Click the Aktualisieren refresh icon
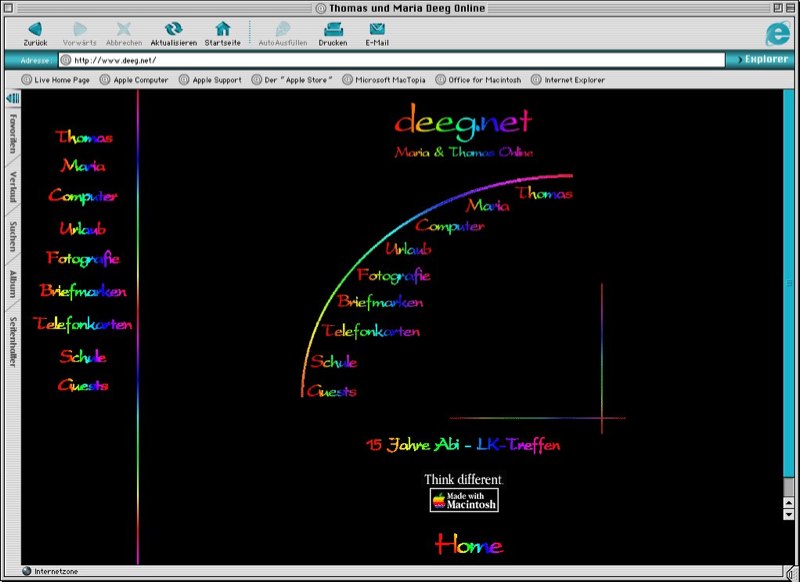The image size is (800, 582). click(x=173, y=29)
